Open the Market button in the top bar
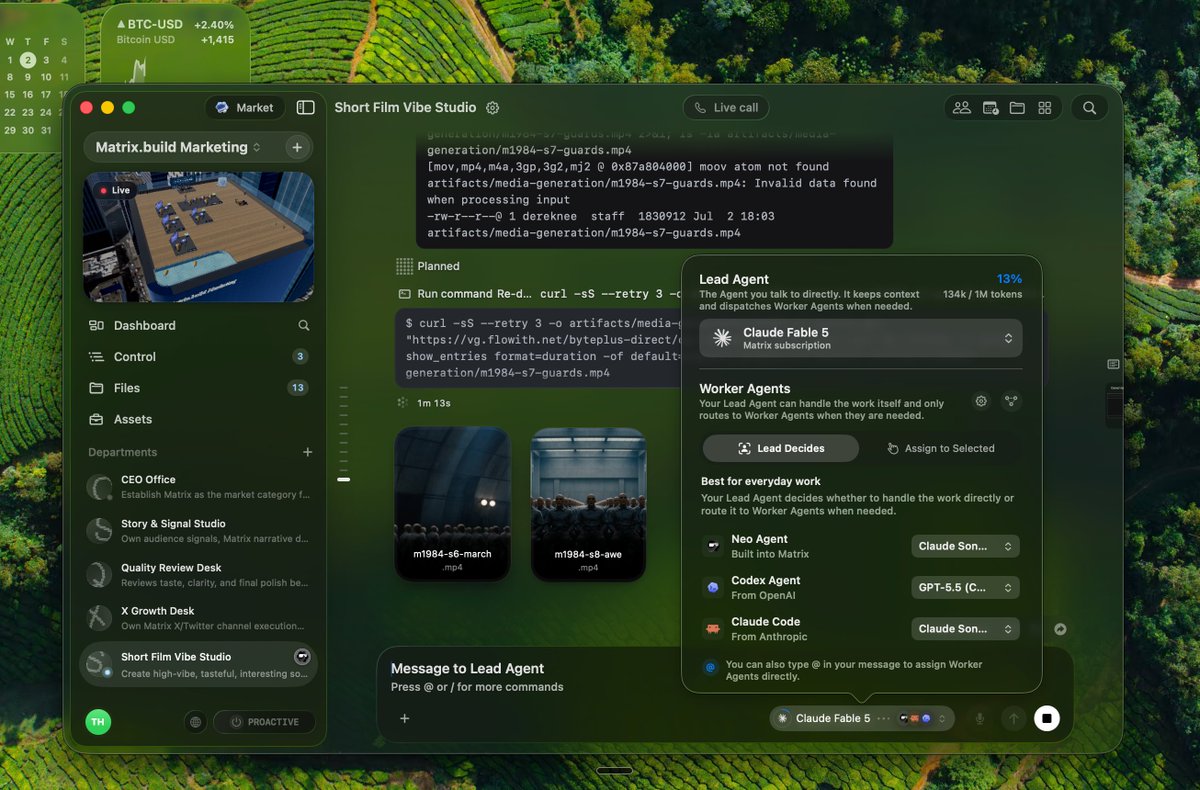This screenshot has height=790, width=1200. click(245, 108)
